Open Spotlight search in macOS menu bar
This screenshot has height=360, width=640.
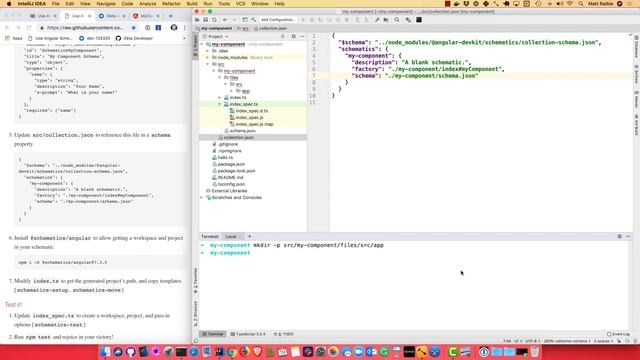point(580,4)
